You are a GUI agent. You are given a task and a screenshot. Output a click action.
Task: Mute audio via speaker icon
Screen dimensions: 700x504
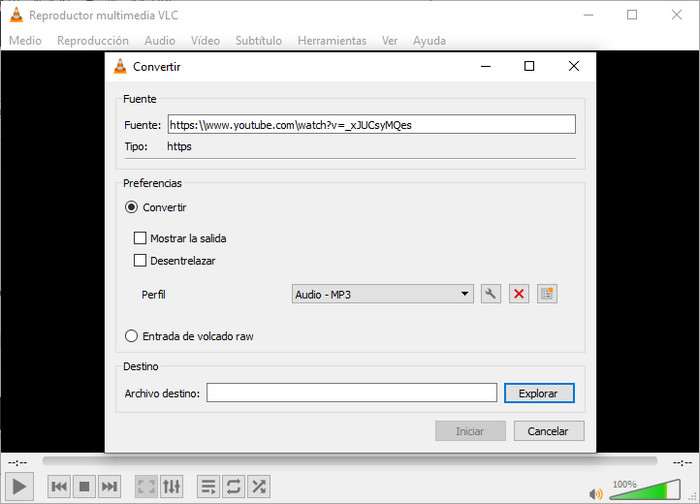pyautogui.click(x=596, y=494)
